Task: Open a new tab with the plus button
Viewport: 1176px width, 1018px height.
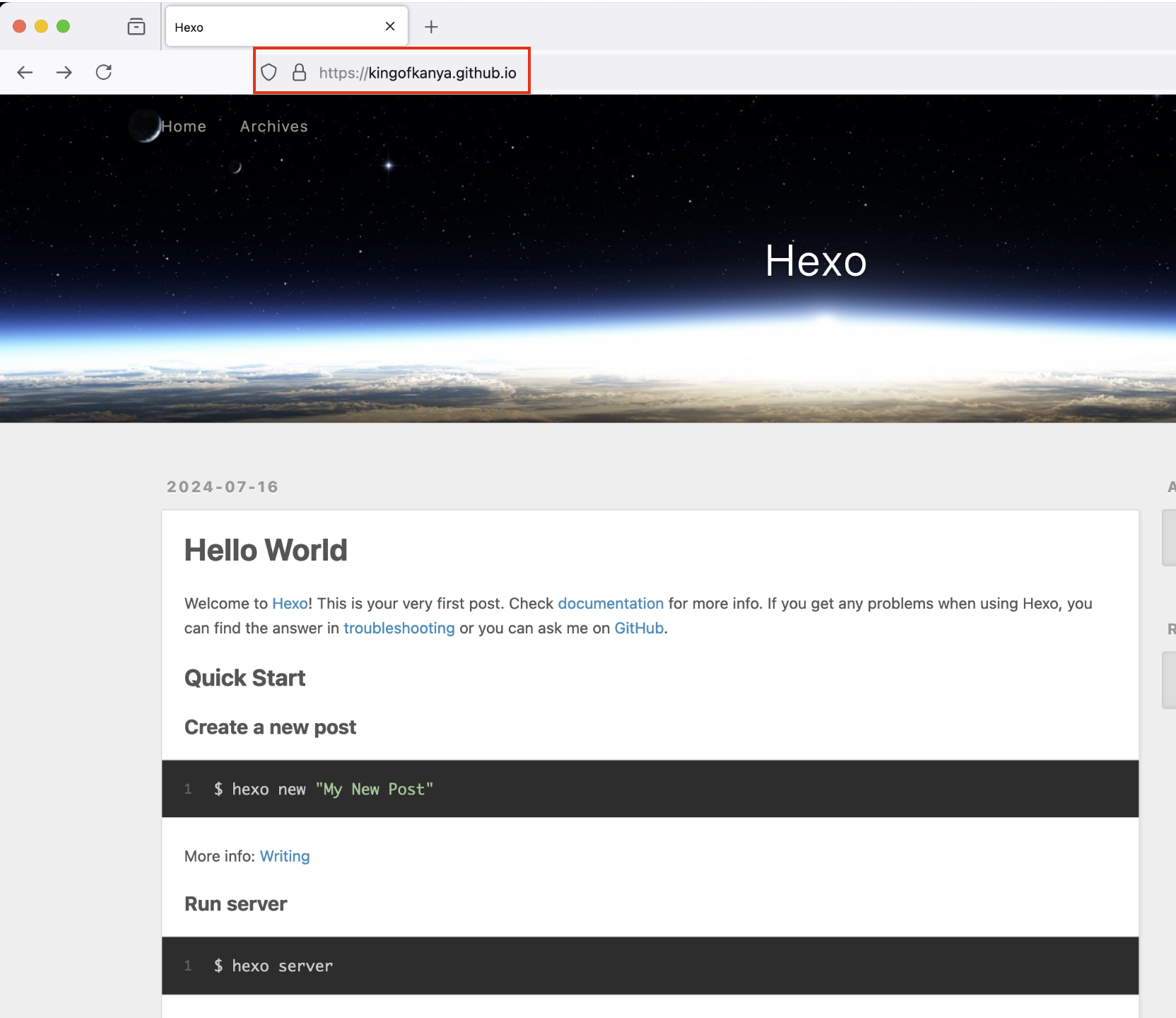Action: 431,27
